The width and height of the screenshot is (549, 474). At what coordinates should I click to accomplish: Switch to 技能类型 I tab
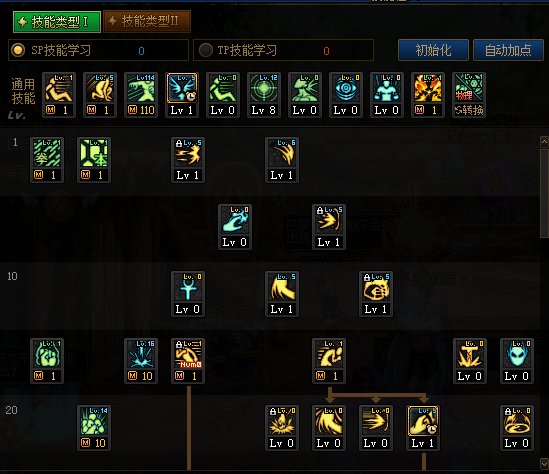pos(57,22)
